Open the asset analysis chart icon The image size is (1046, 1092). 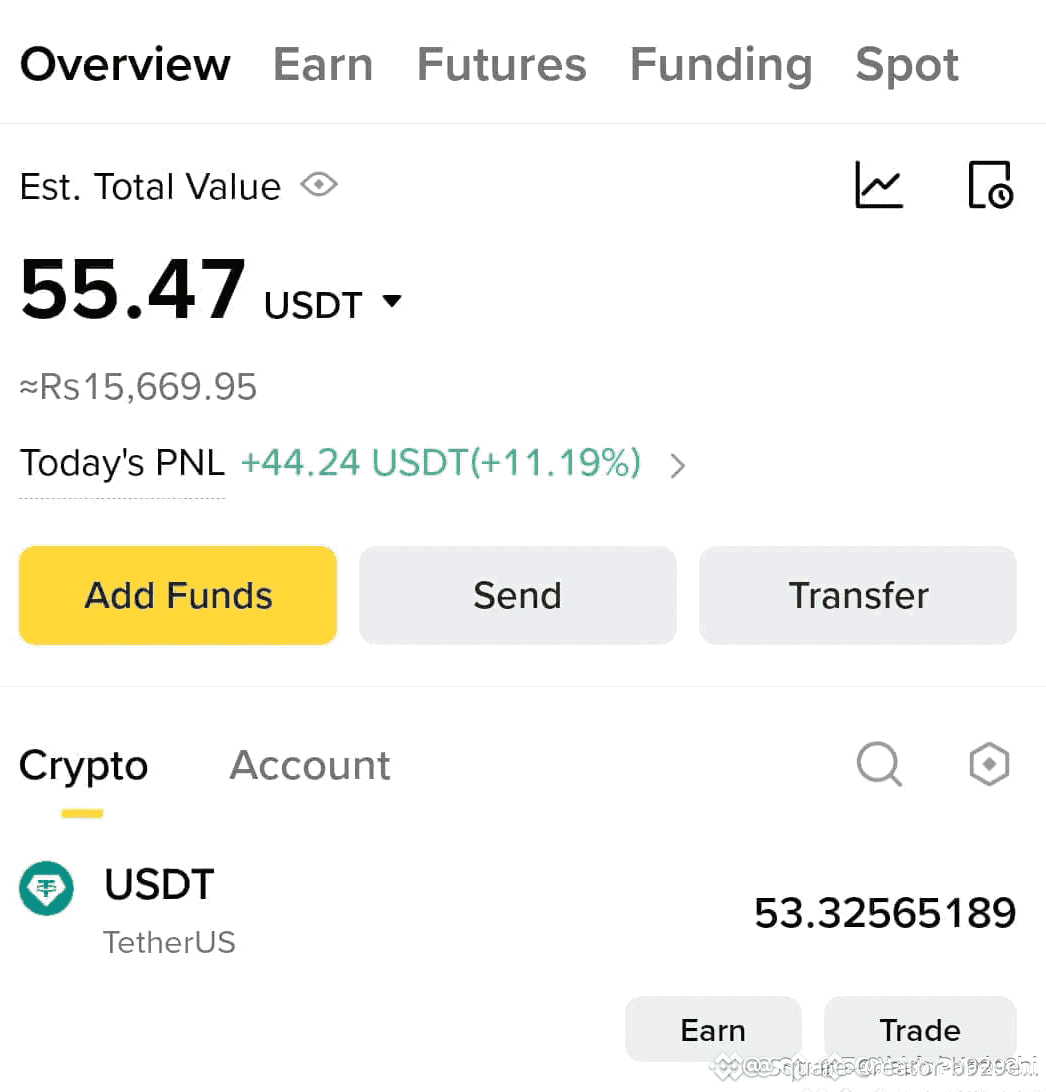click(x=879, y=185)
